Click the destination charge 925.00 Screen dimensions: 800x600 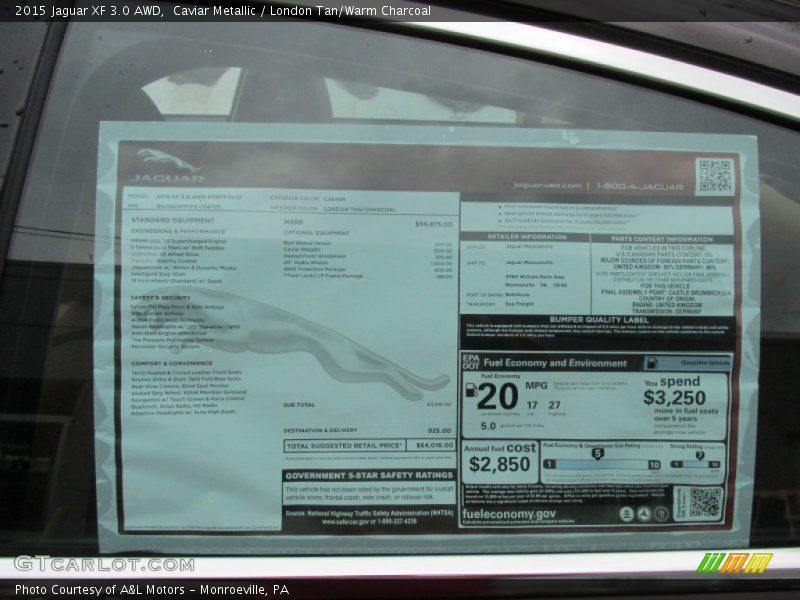(439, 431)
